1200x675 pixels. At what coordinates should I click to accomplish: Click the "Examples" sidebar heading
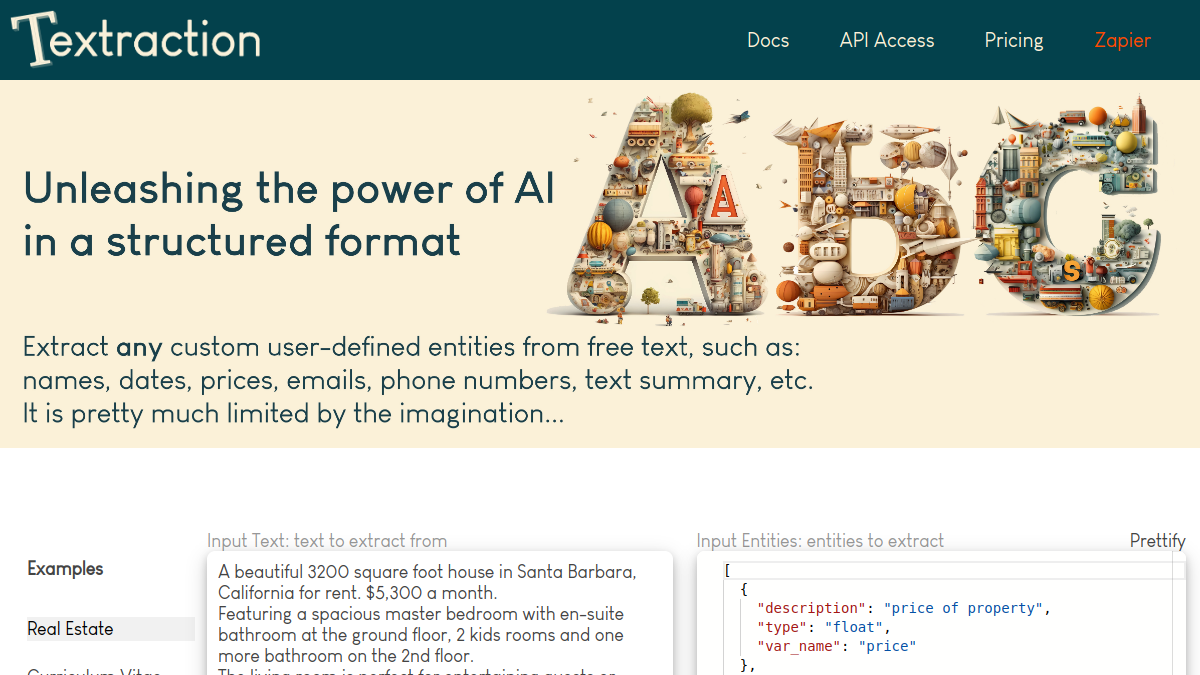pos(65,569)
